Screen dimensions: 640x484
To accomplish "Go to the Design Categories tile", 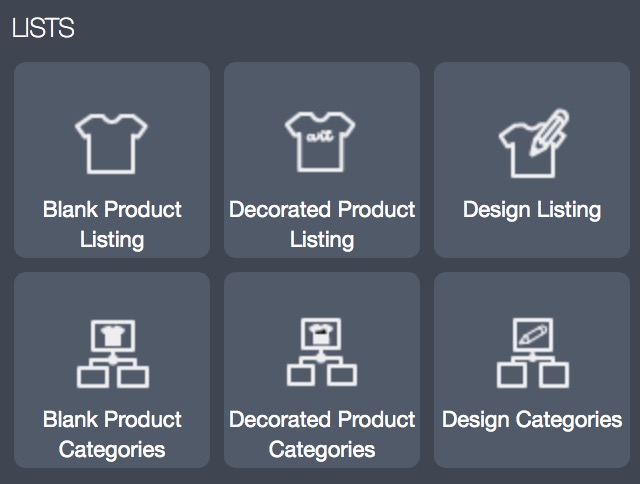I will click(x=532, y=370).
